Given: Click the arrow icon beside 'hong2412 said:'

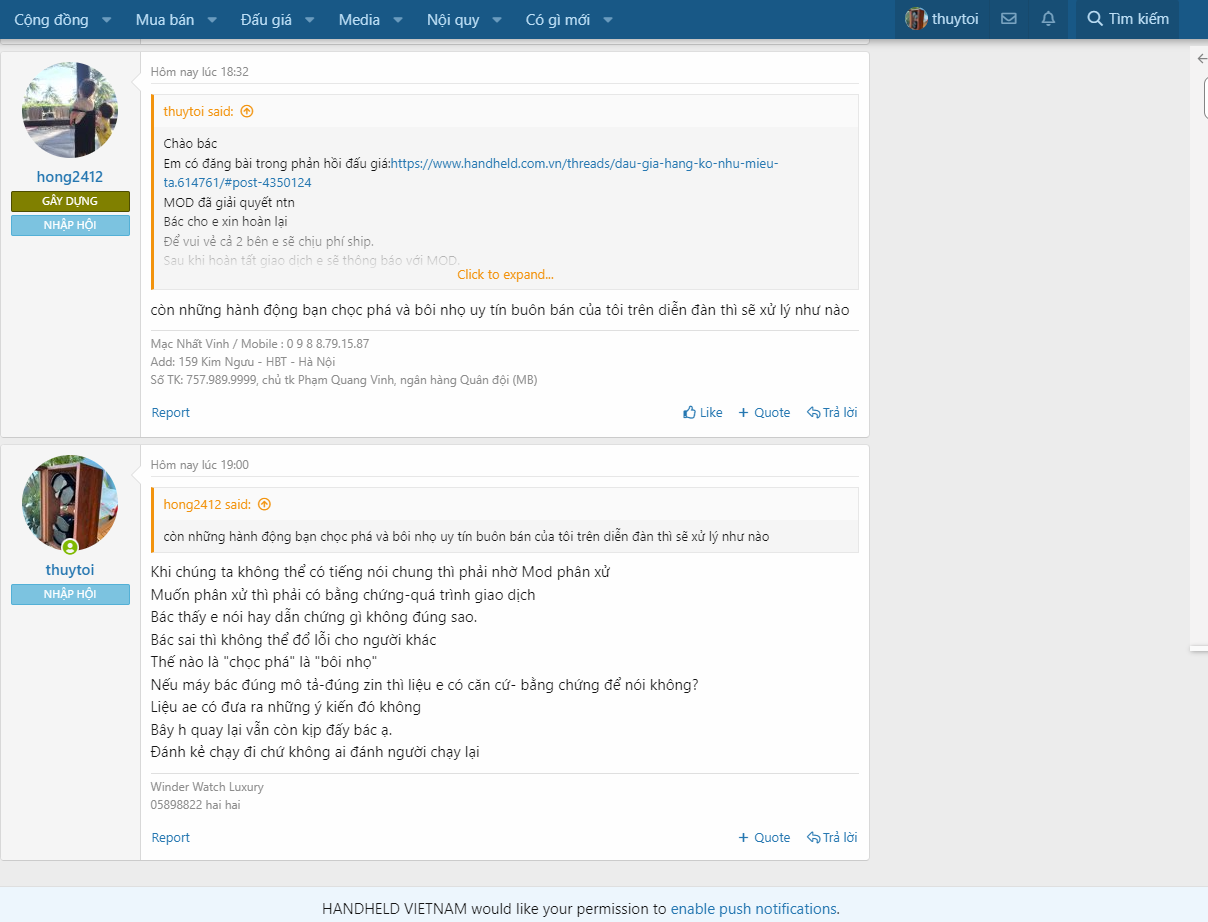Looking at the screenshot, I should [x=265, y=505].
